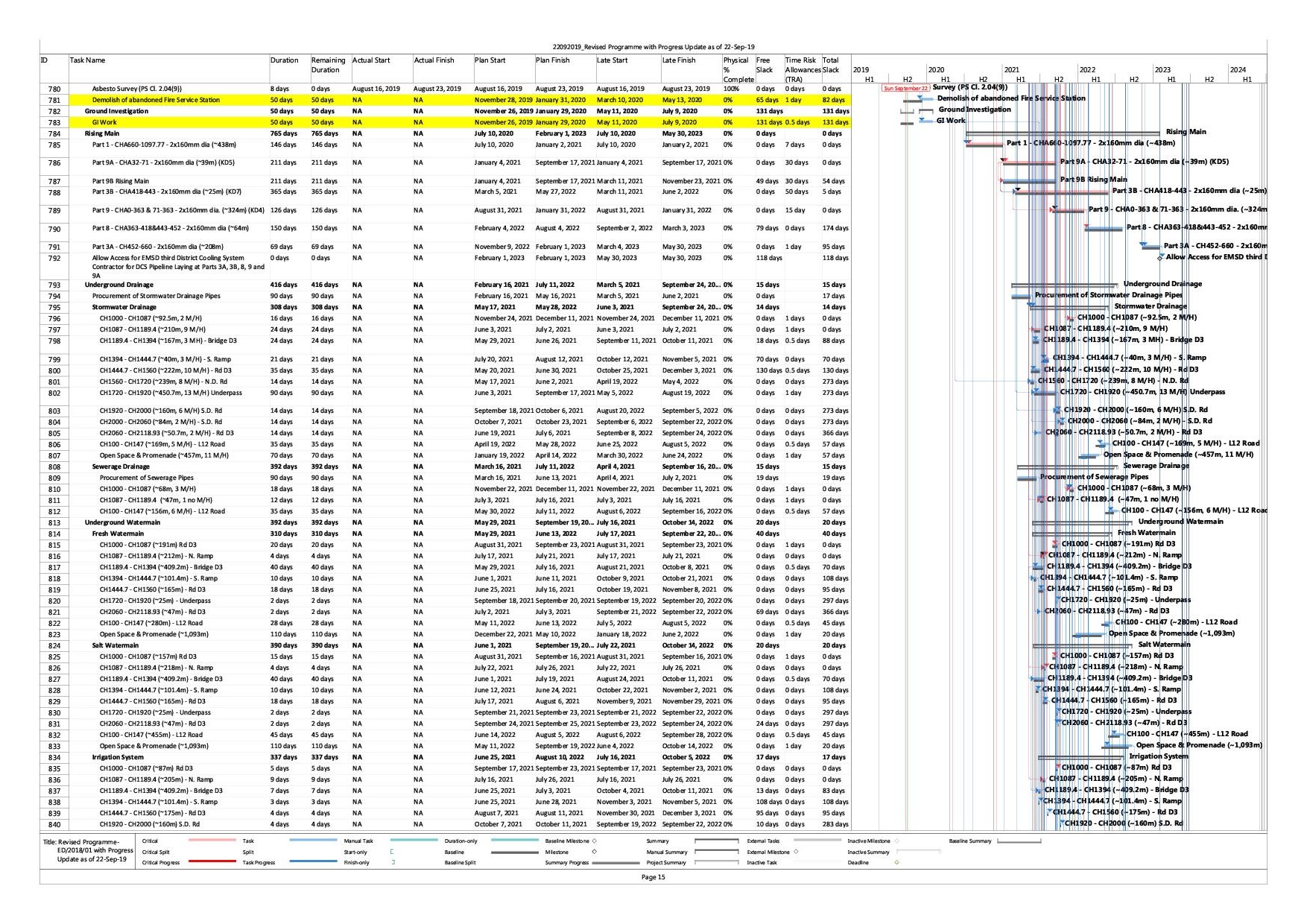Click the report title '22092019_Revised Programme with Progress Update'
The height and width of the screenshot is (924, 1307).
(x=653, y=46)
